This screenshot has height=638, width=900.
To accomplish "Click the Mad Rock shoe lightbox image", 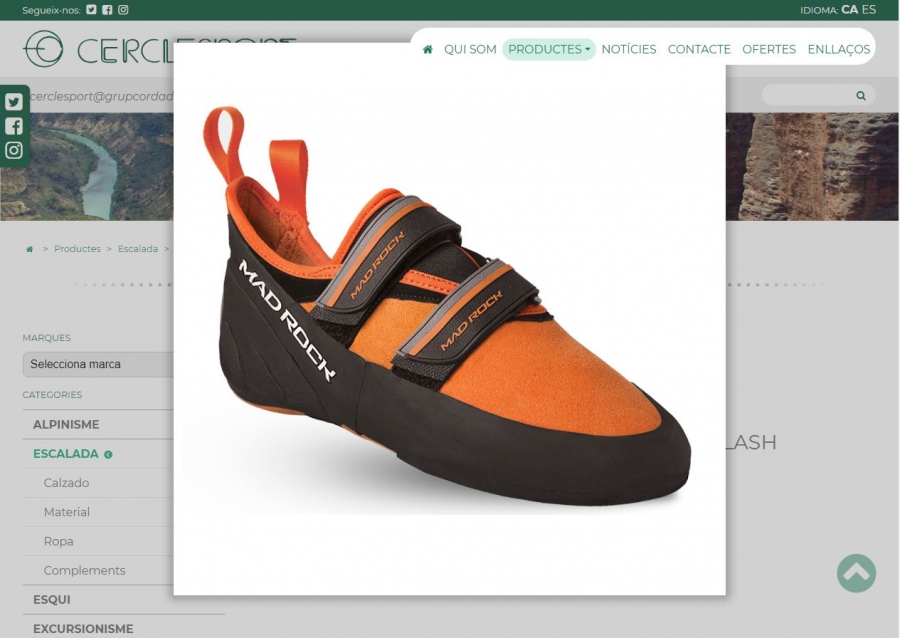I will (449, 318).
